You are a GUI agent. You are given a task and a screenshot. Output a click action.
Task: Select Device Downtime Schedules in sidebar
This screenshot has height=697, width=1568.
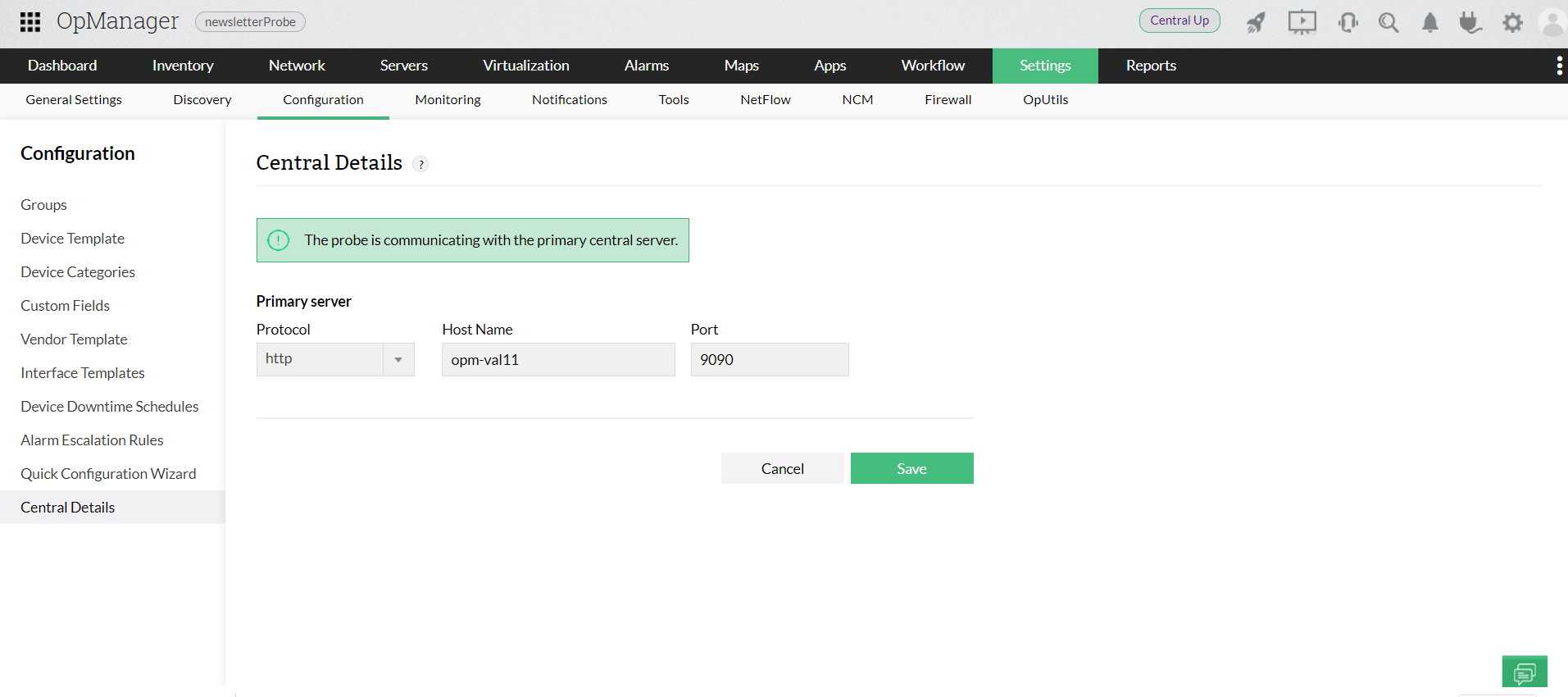[110, 407]
